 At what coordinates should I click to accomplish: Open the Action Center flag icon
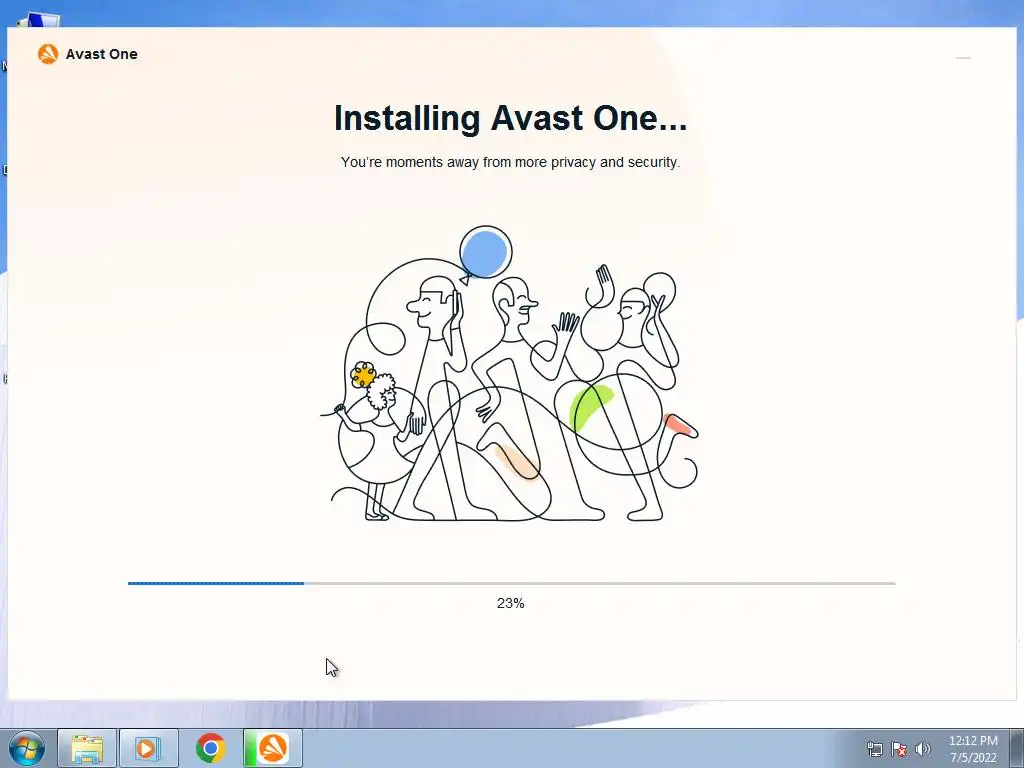(899, 749)
